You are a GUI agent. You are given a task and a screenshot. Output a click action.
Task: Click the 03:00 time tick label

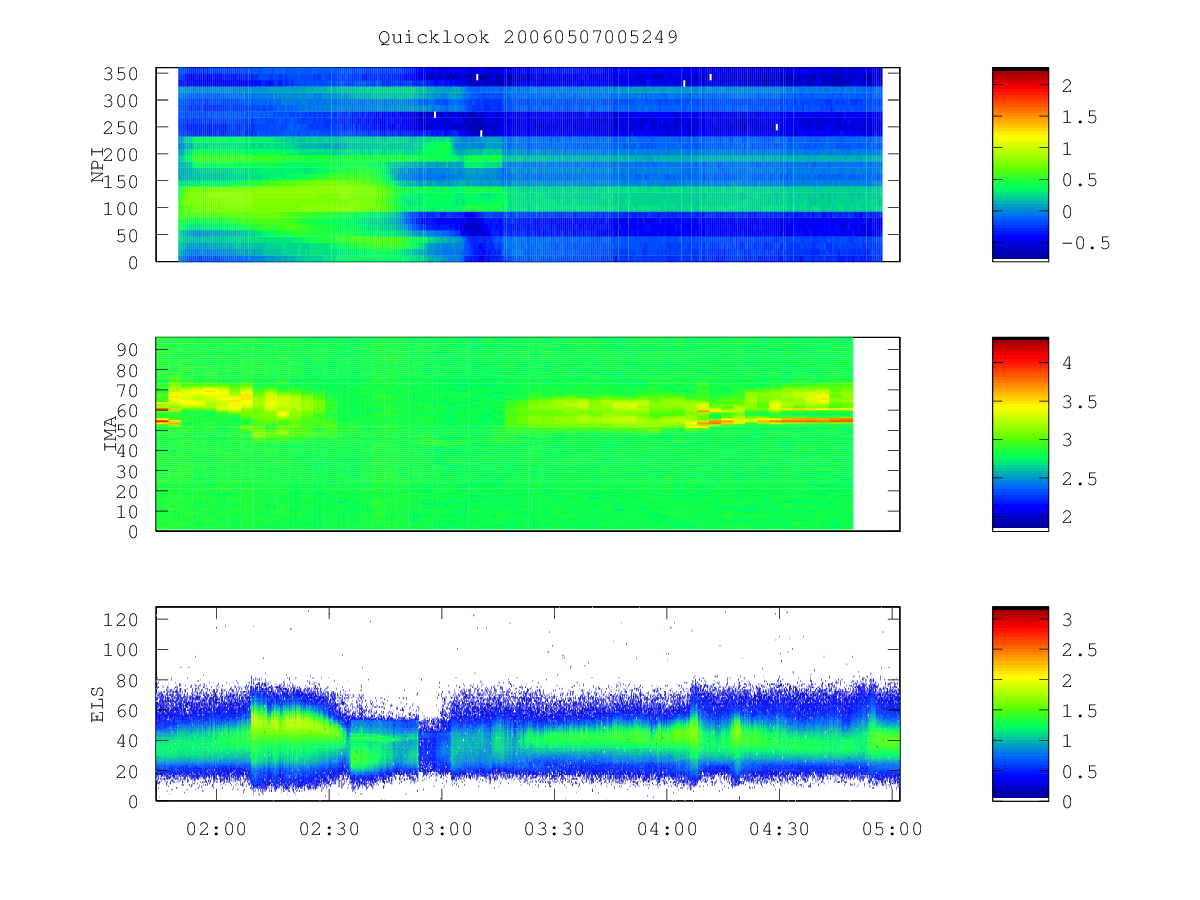(x=442, y=829)
